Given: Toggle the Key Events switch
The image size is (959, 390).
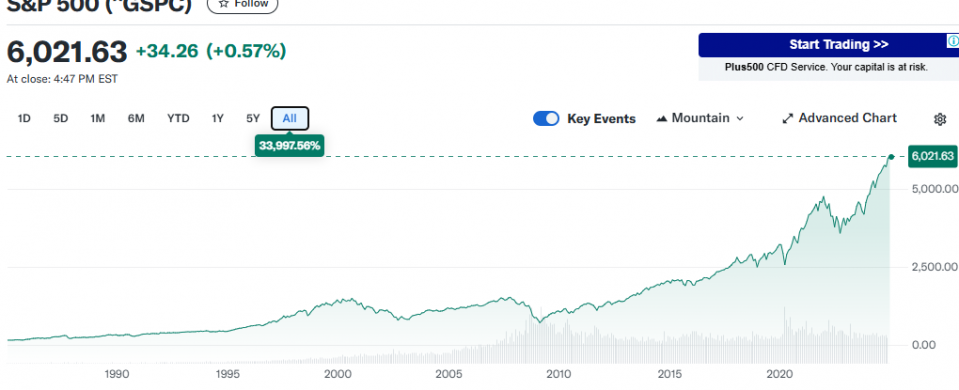Looking at the screenshot, I should point(546,119).
